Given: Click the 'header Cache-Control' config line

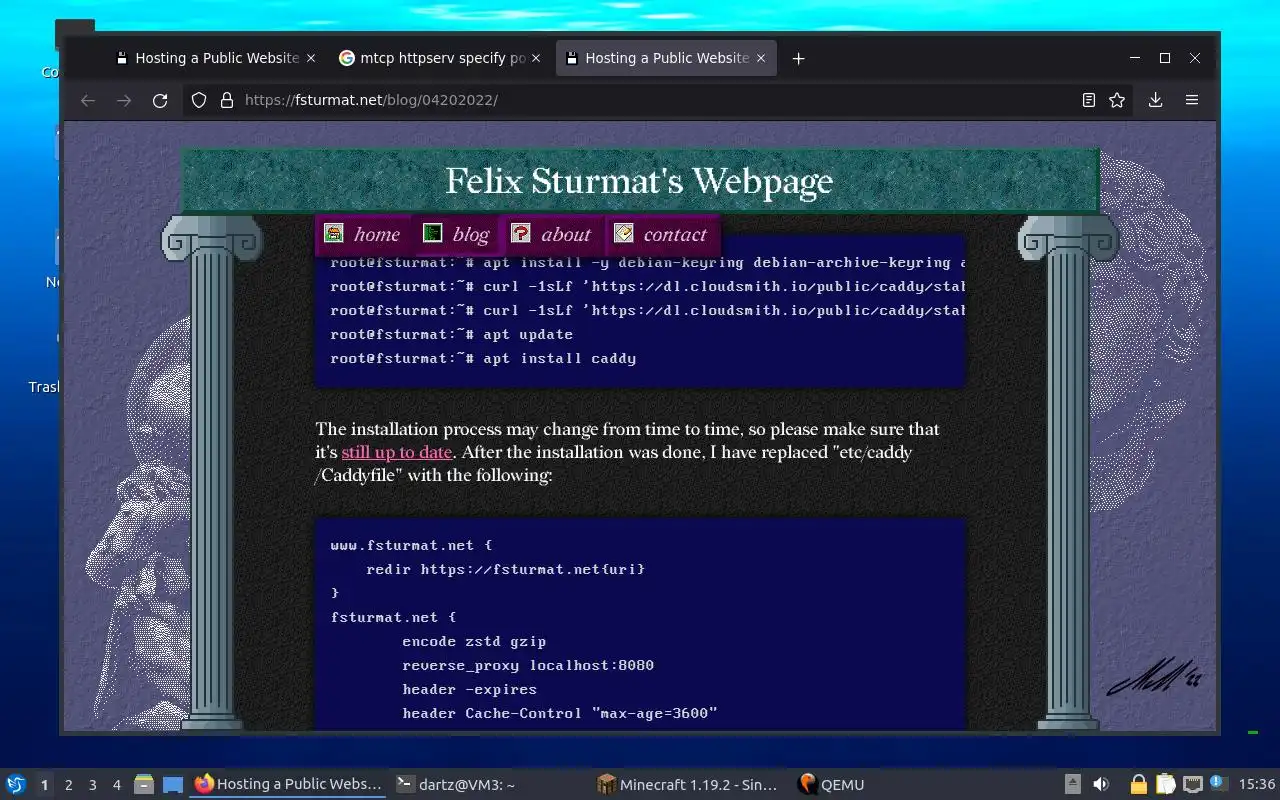Looking at the screenshot, I should click(x=560, y=713).
